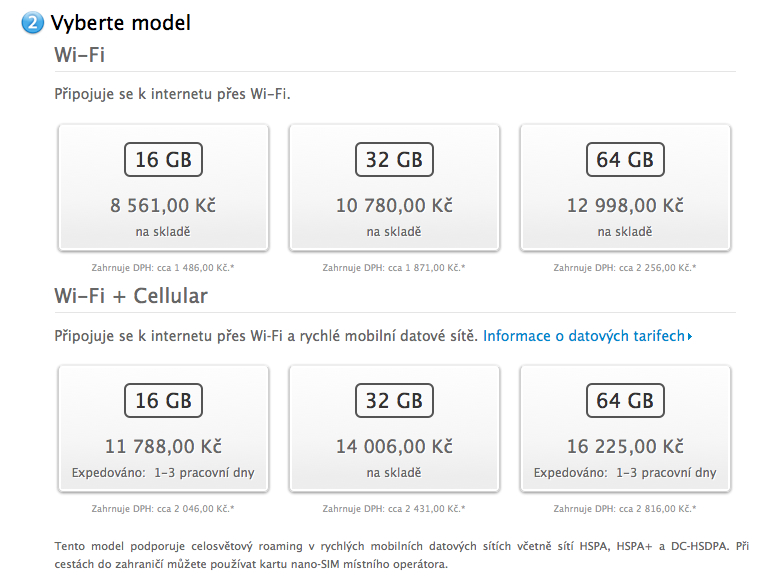Click the DPH note cca 2 256,00 Kč
The width and height of the screenshot is (768, 580).
(625, 268)
